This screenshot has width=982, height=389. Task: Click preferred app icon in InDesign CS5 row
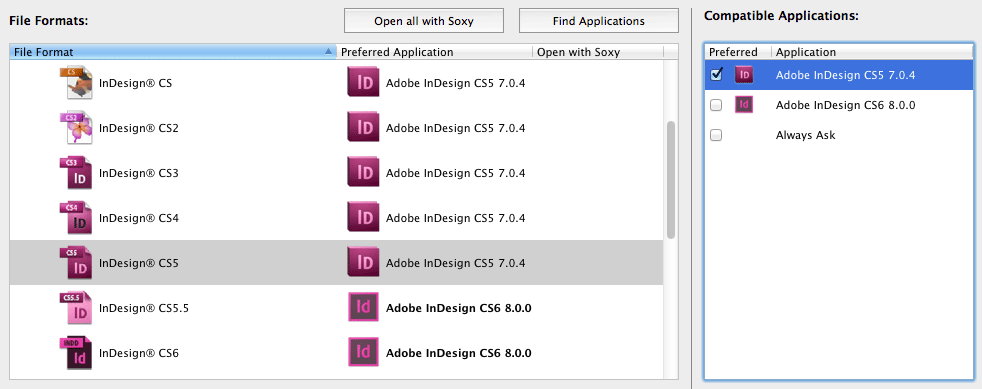point(363,263)
